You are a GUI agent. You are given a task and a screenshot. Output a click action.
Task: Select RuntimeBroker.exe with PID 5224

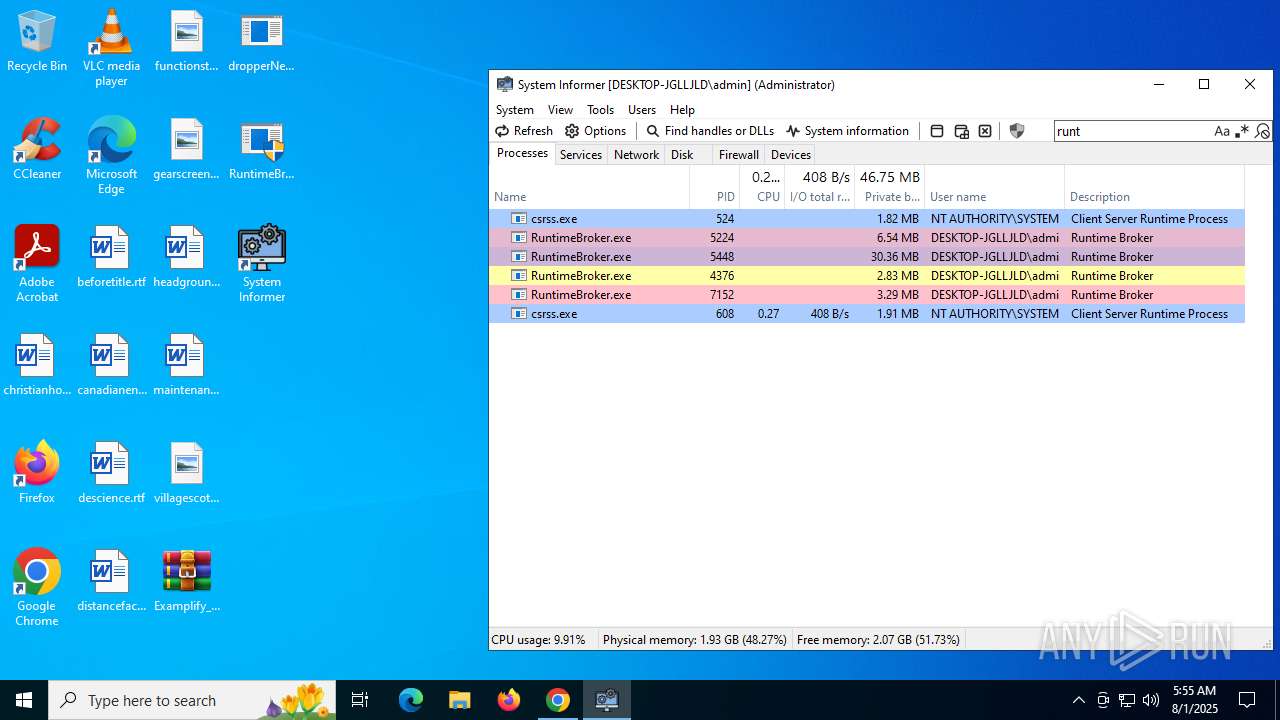867,238
